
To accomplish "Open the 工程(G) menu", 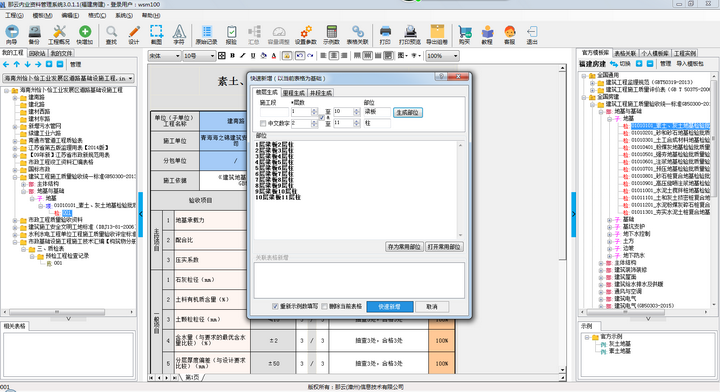I will tap(14, 15).
